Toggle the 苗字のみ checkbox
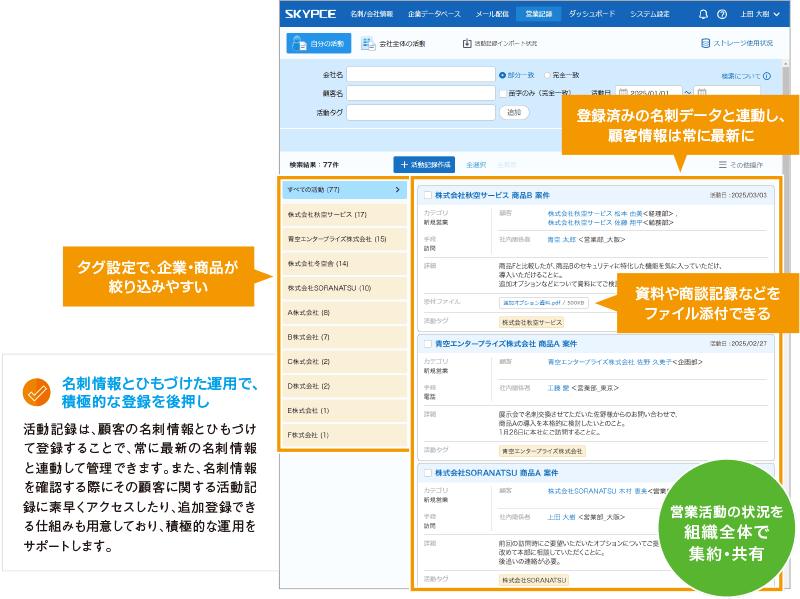This screenshot has height=599, width=800. 503,93
